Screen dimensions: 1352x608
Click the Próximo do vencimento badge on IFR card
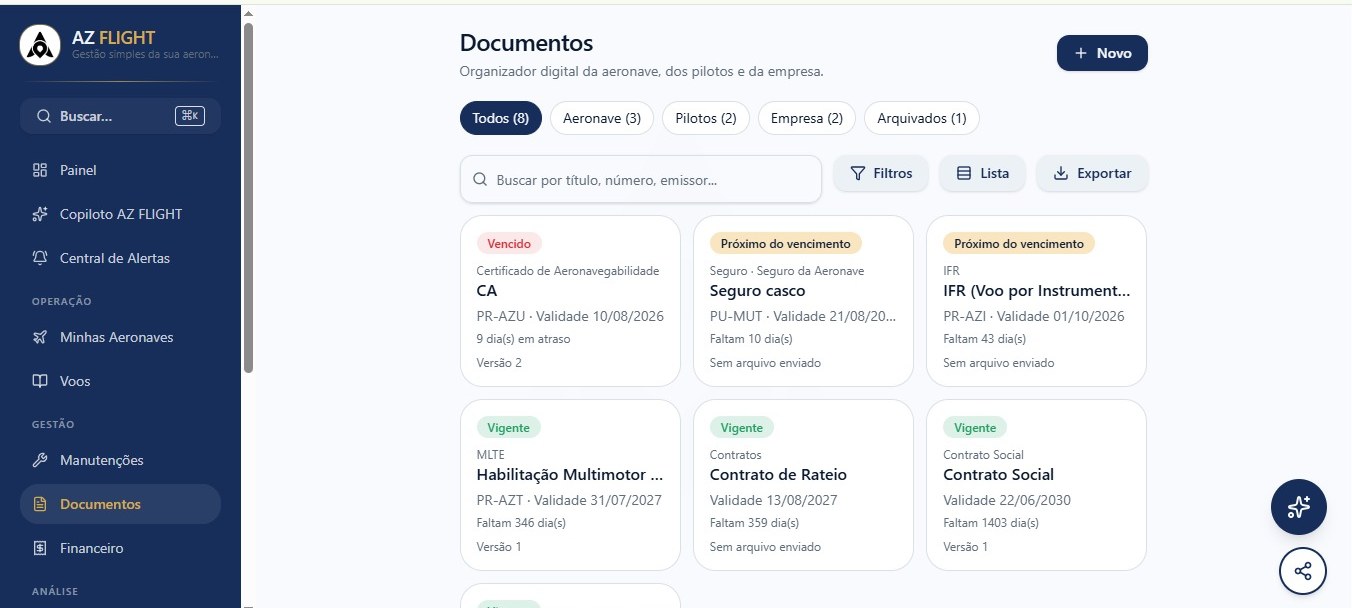(1019, 243)
